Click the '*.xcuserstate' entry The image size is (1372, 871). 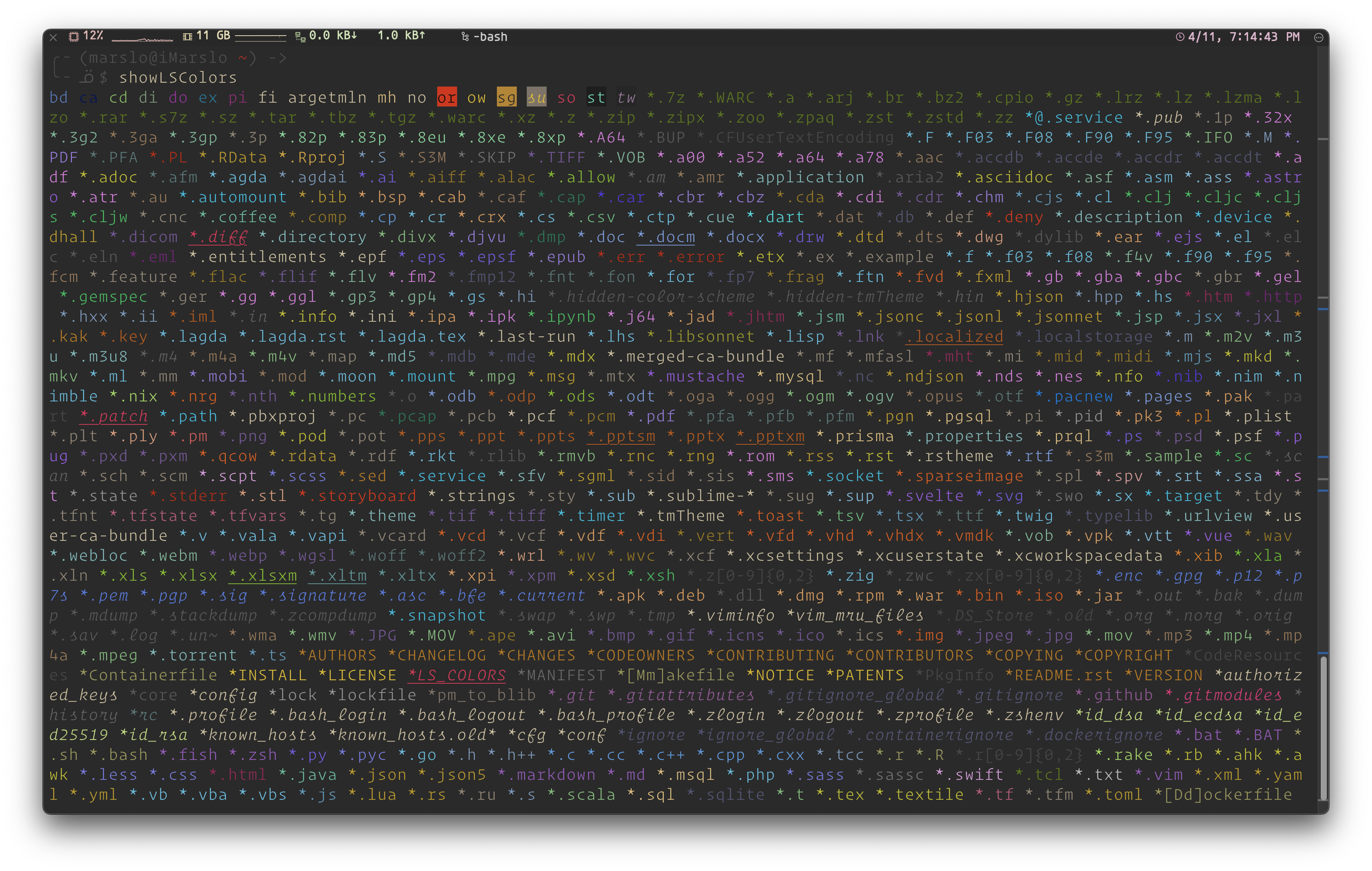coord(920,555)
